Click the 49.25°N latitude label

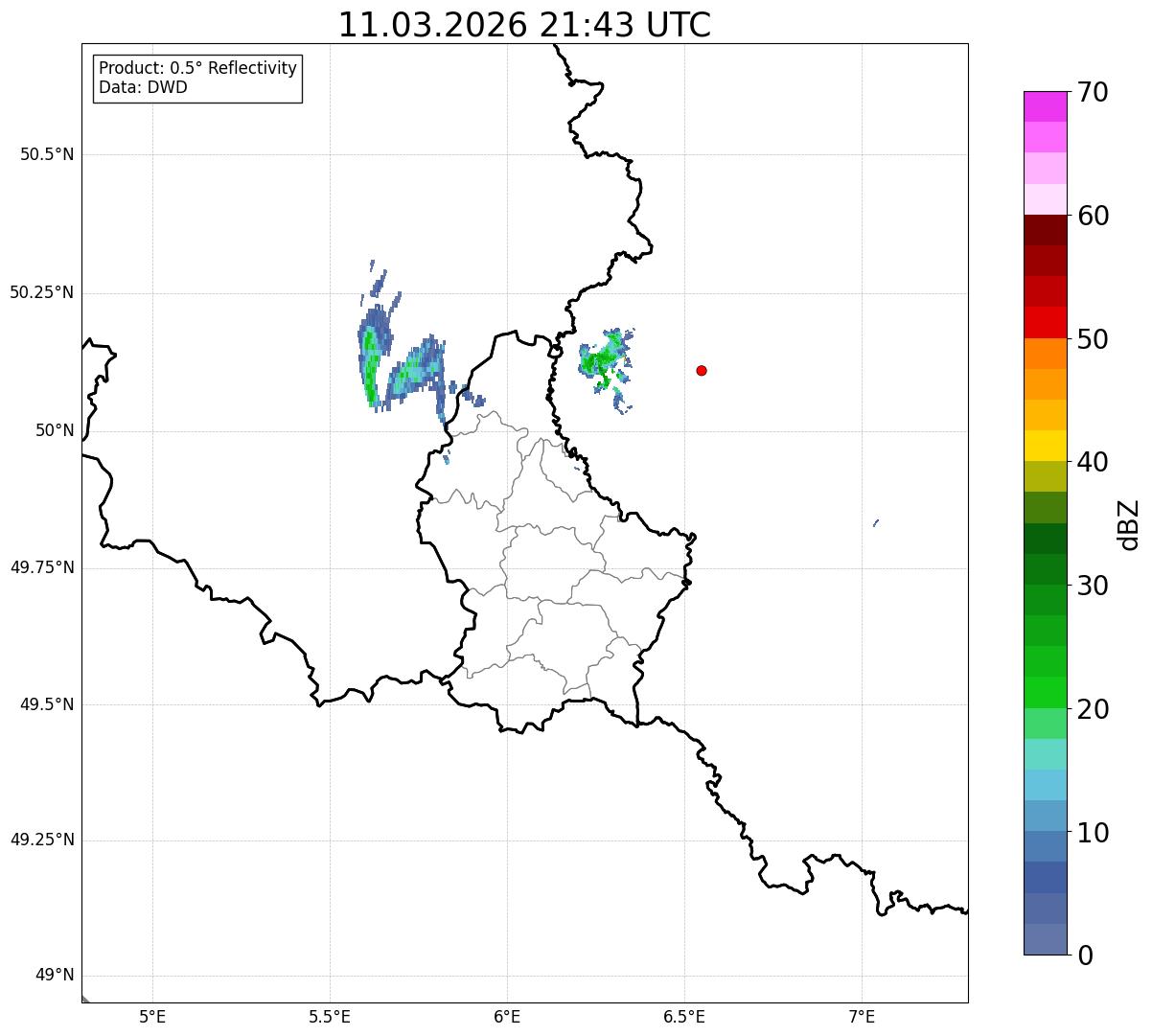pos(41,840)
